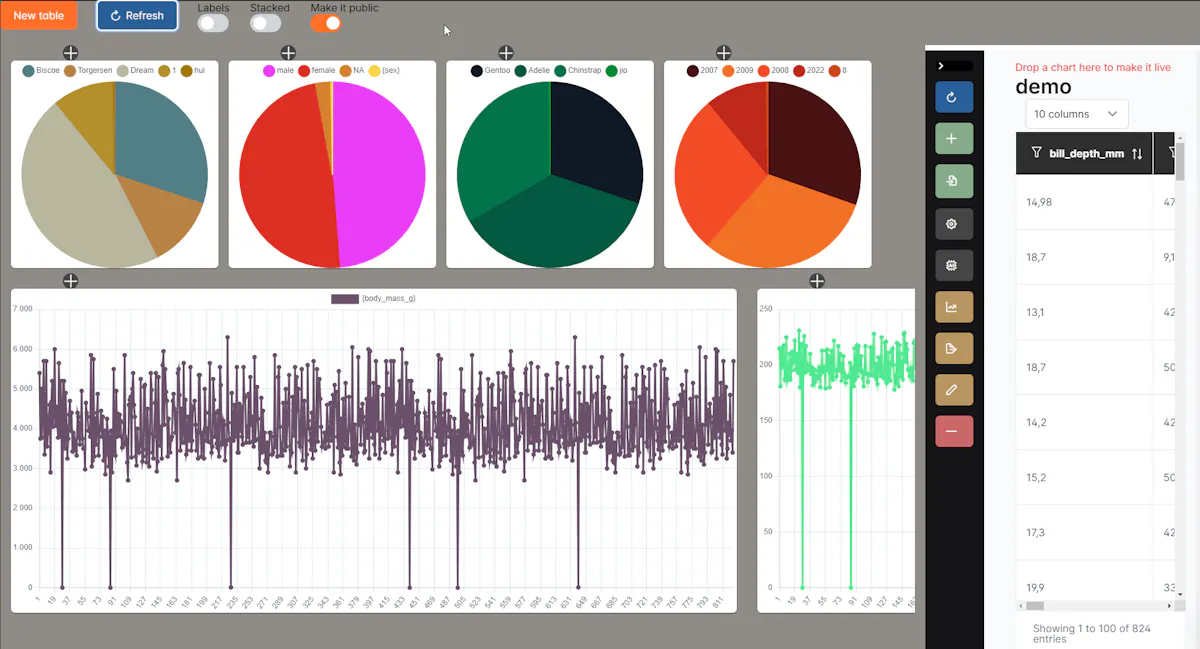The height and width of the screenshot is (649, 1200).
Task: Click the cell with value 14,98
Action: tap(1085, 202)
